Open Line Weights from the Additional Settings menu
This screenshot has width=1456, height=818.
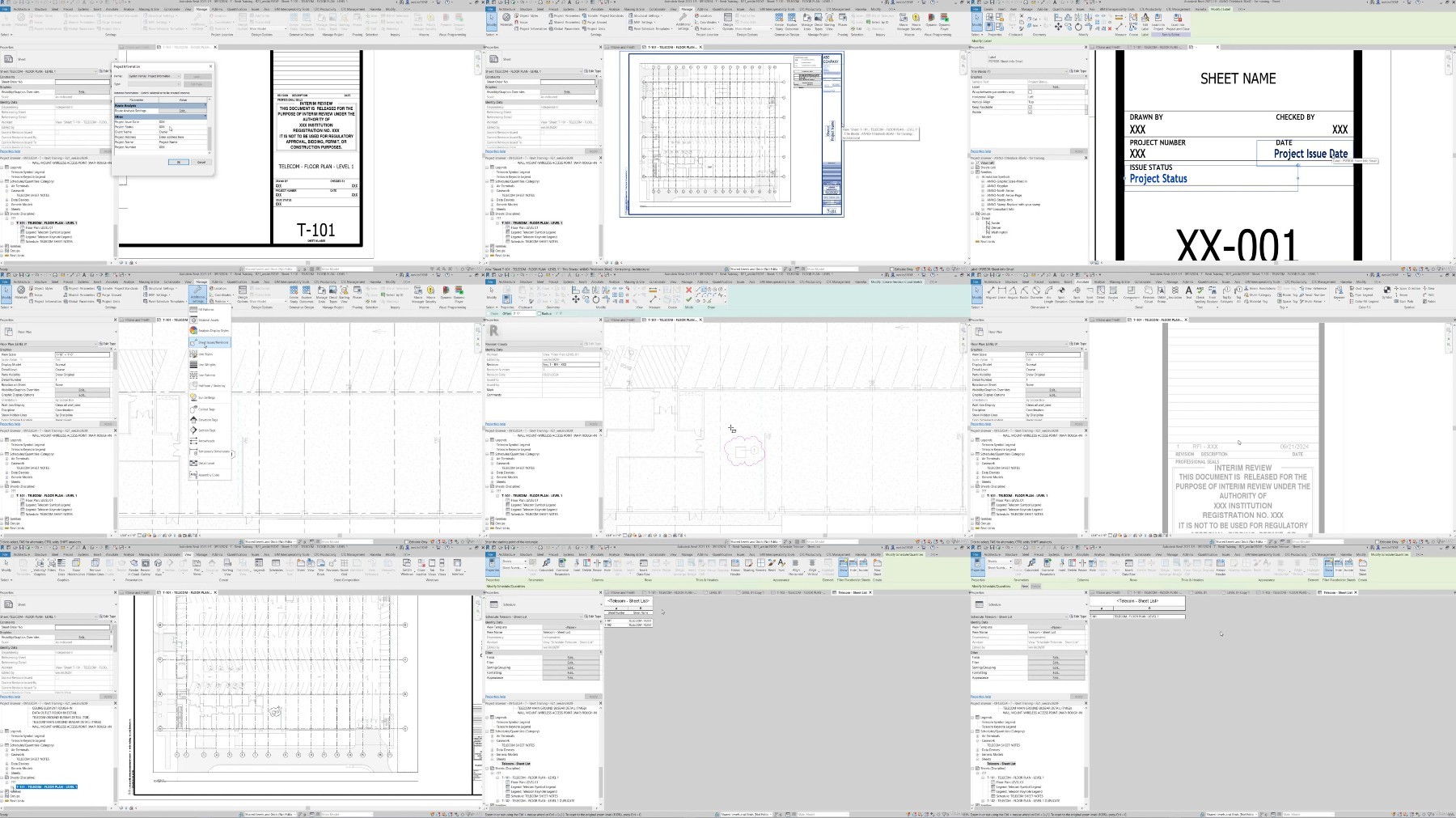pyautogui.click(x=210, y=364)
